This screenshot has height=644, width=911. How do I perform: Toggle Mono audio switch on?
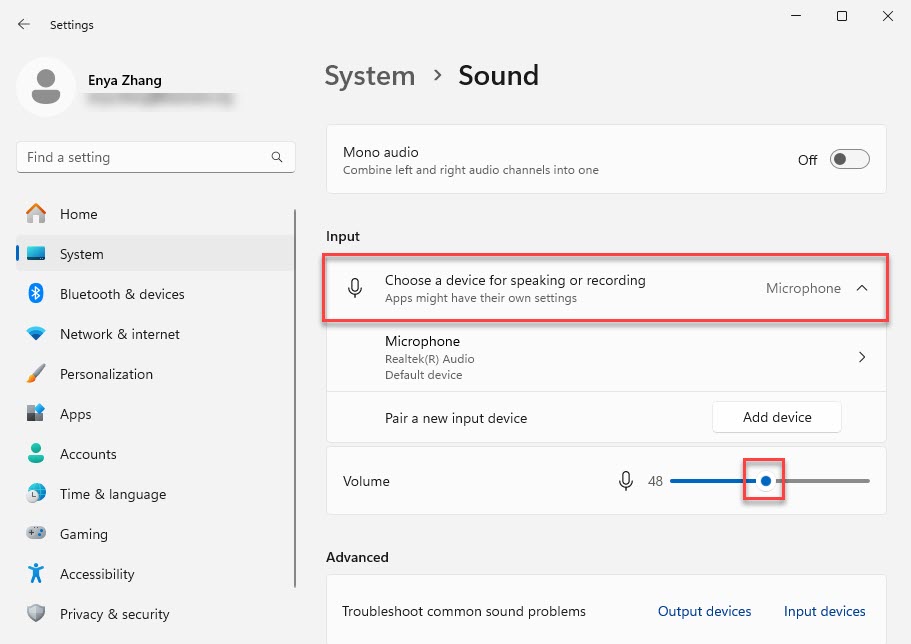pos(849,160)
